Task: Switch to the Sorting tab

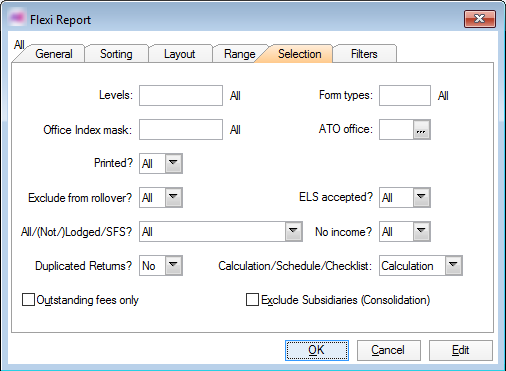Action: point(116,54)
